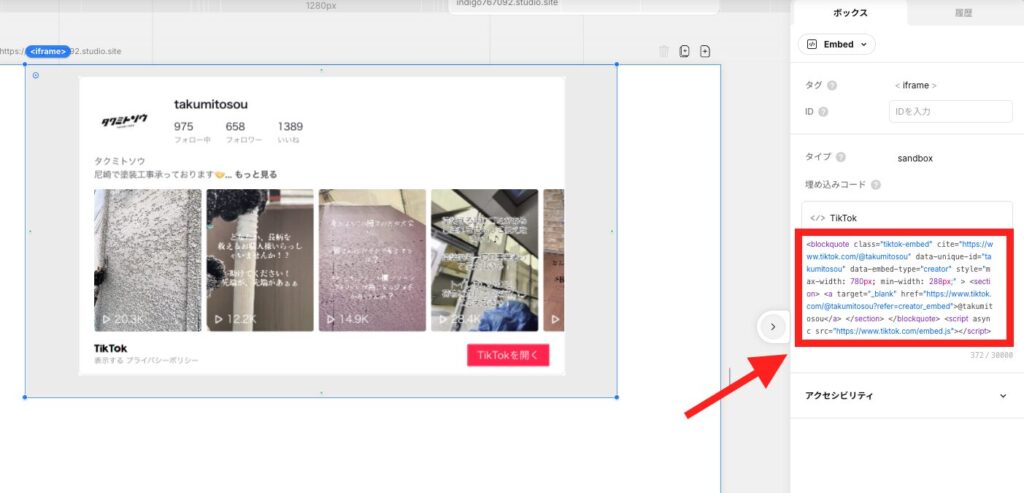1024x493 pixels.
Task: Click the small circle handle icon in box corner
Action: click(x=36, y=75)
